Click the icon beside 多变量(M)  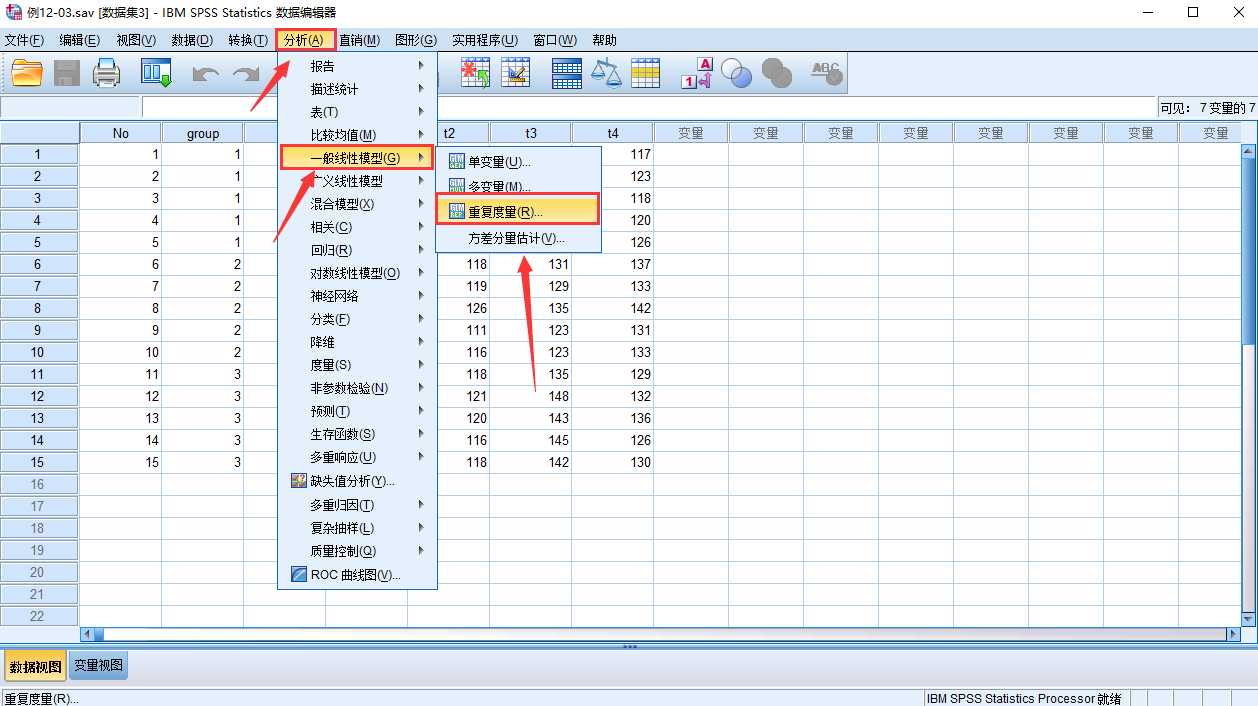[x=457, y=186]
